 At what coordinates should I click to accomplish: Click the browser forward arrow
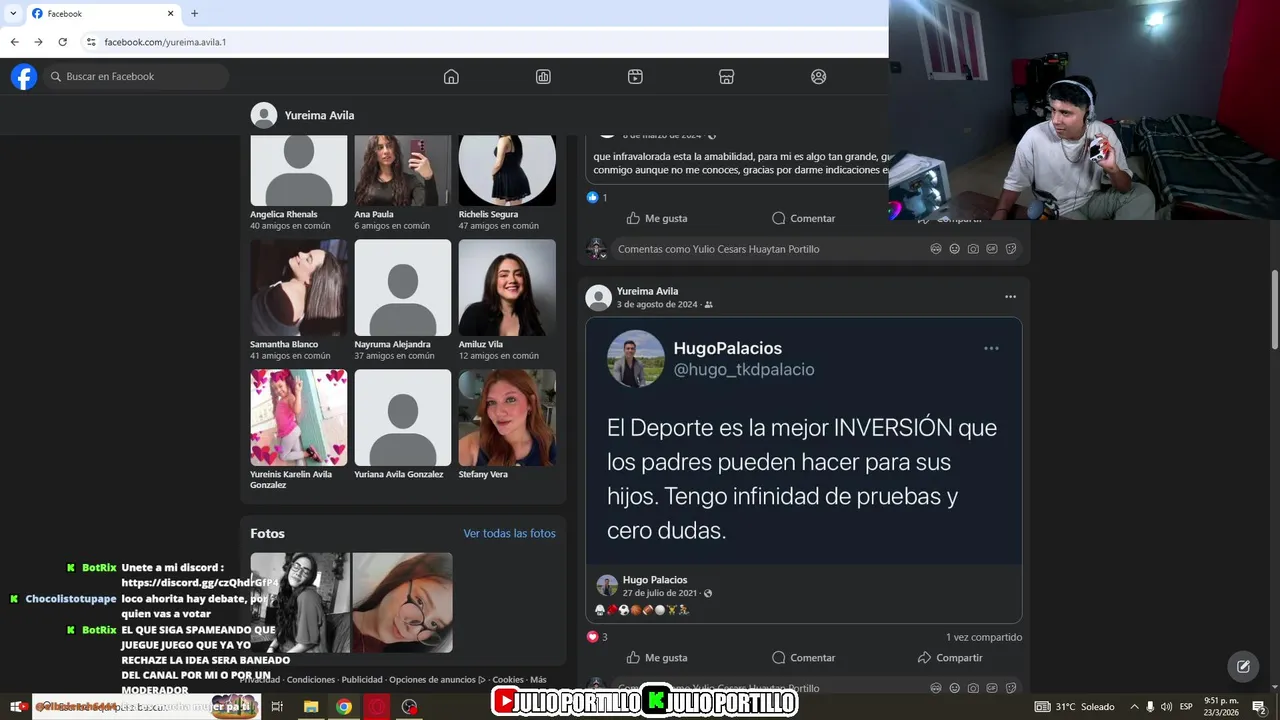38,42
